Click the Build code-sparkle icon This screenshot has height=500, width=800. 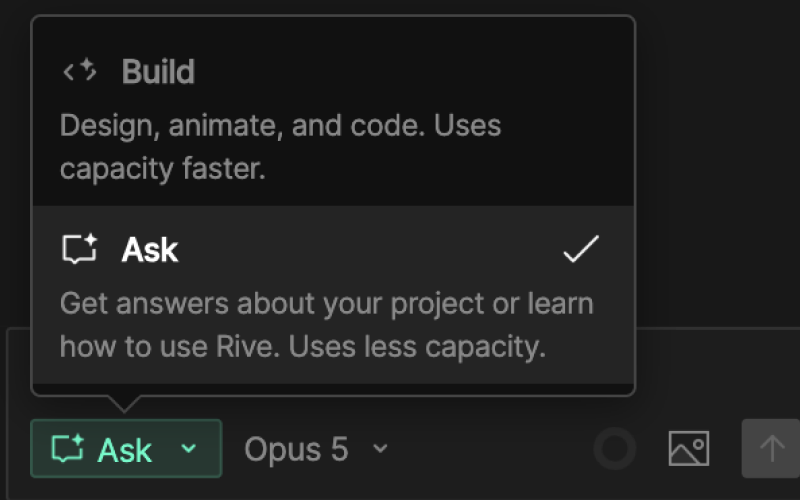(x=80, y=70)
